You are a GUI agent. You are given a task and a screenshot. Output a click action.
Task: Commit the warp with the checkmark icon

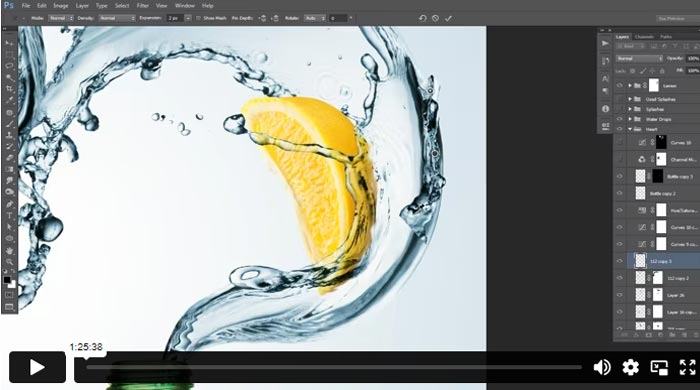pos(448,18)
